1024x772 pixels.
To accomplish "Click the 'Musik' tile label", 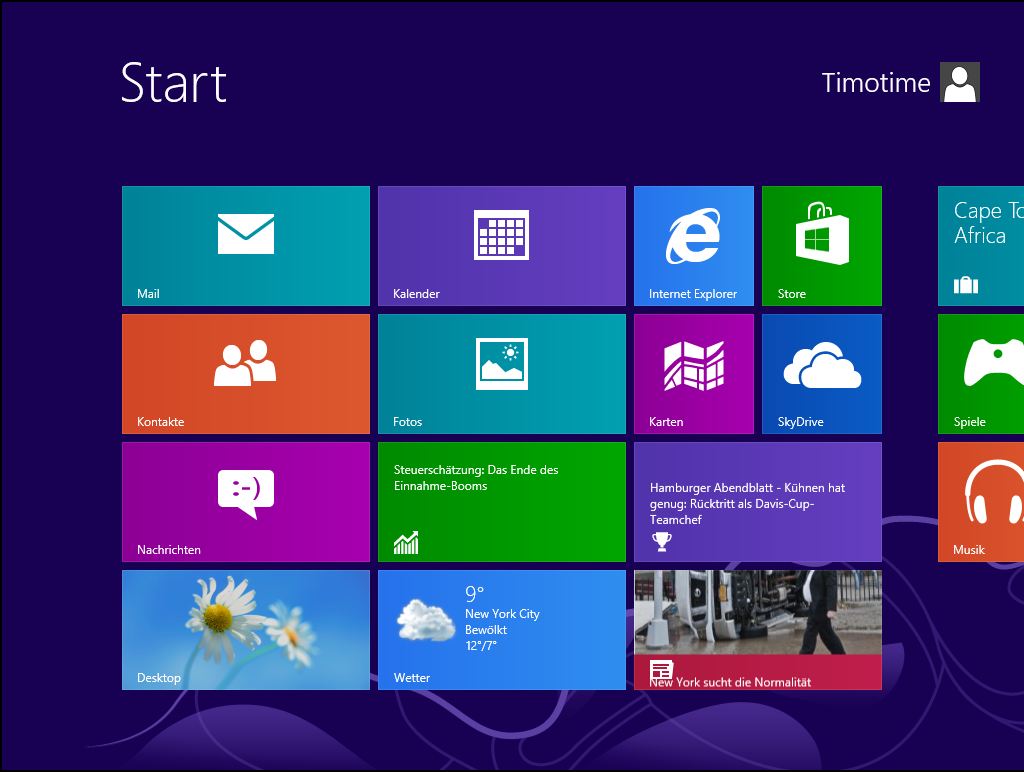I will tap(968, 550).
